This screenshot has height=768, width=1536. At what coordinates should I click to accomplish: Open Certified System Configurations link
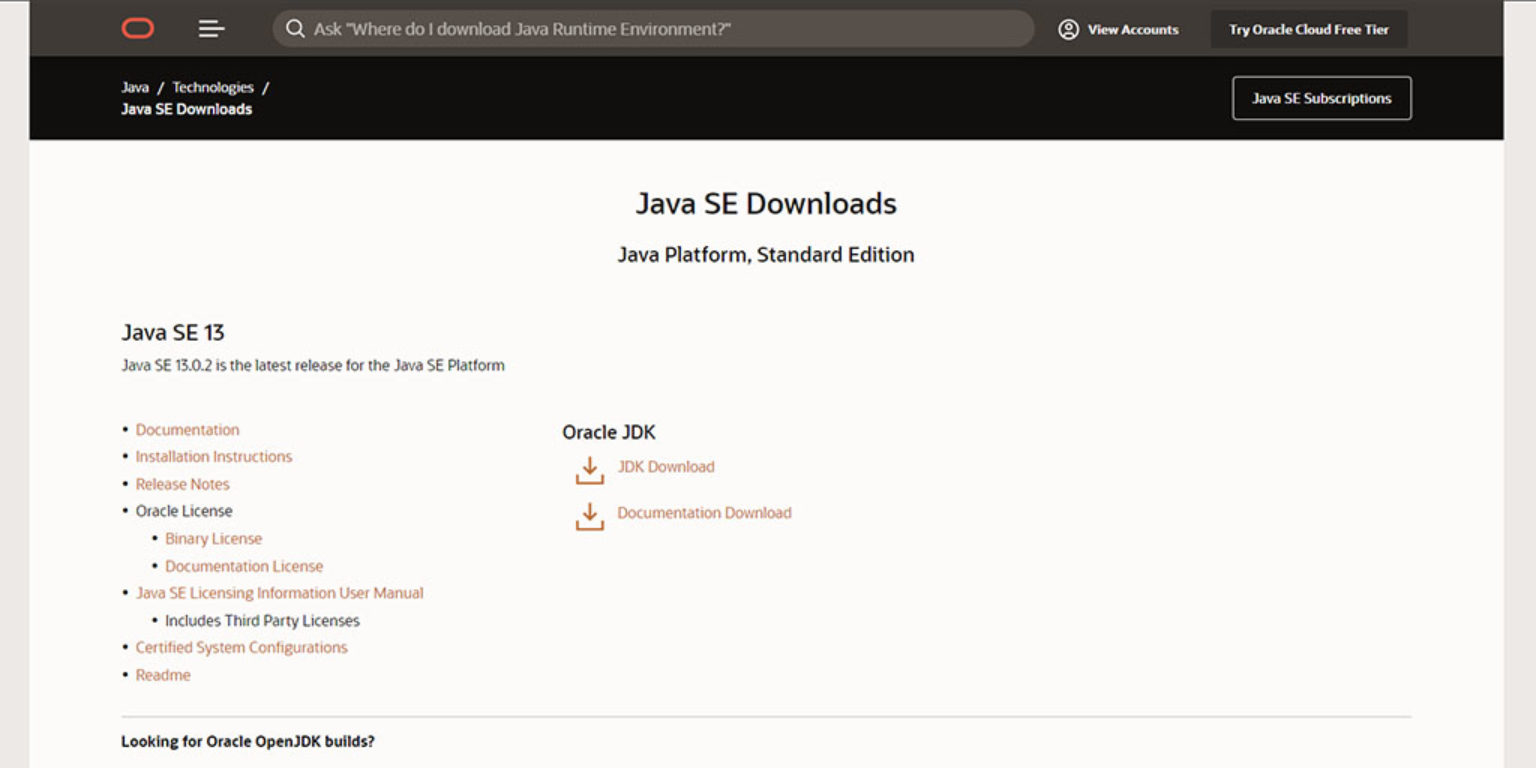242,648
